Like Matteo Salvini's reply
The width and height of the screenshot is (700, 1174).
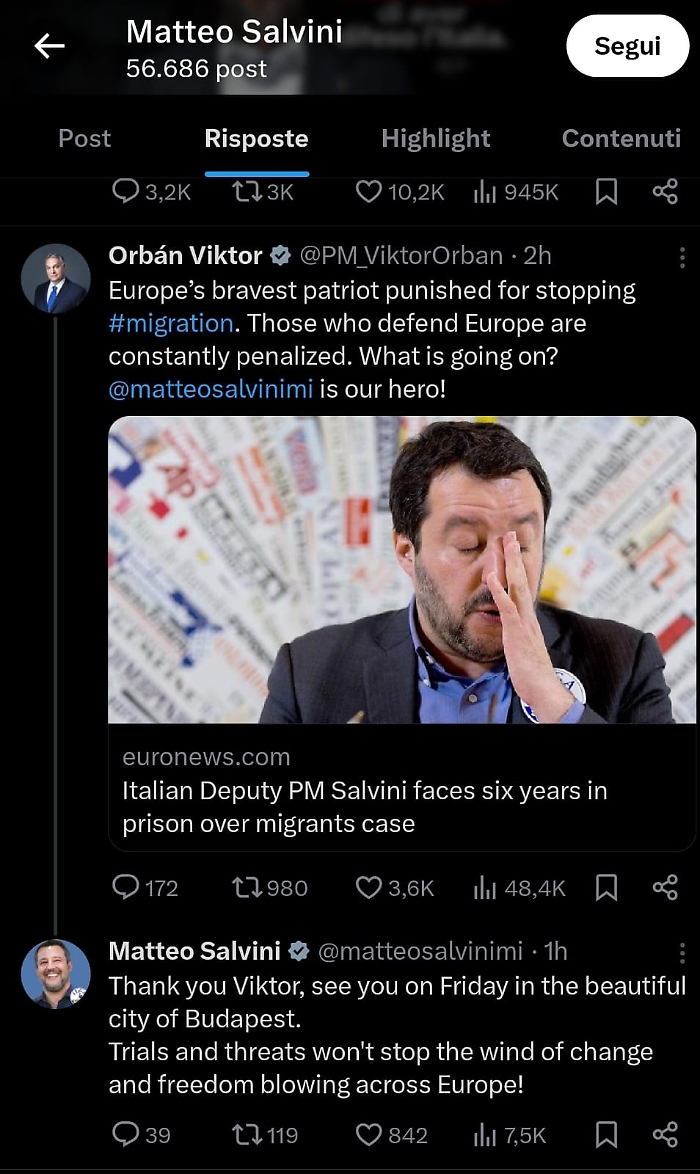[x=369, y=1134]
